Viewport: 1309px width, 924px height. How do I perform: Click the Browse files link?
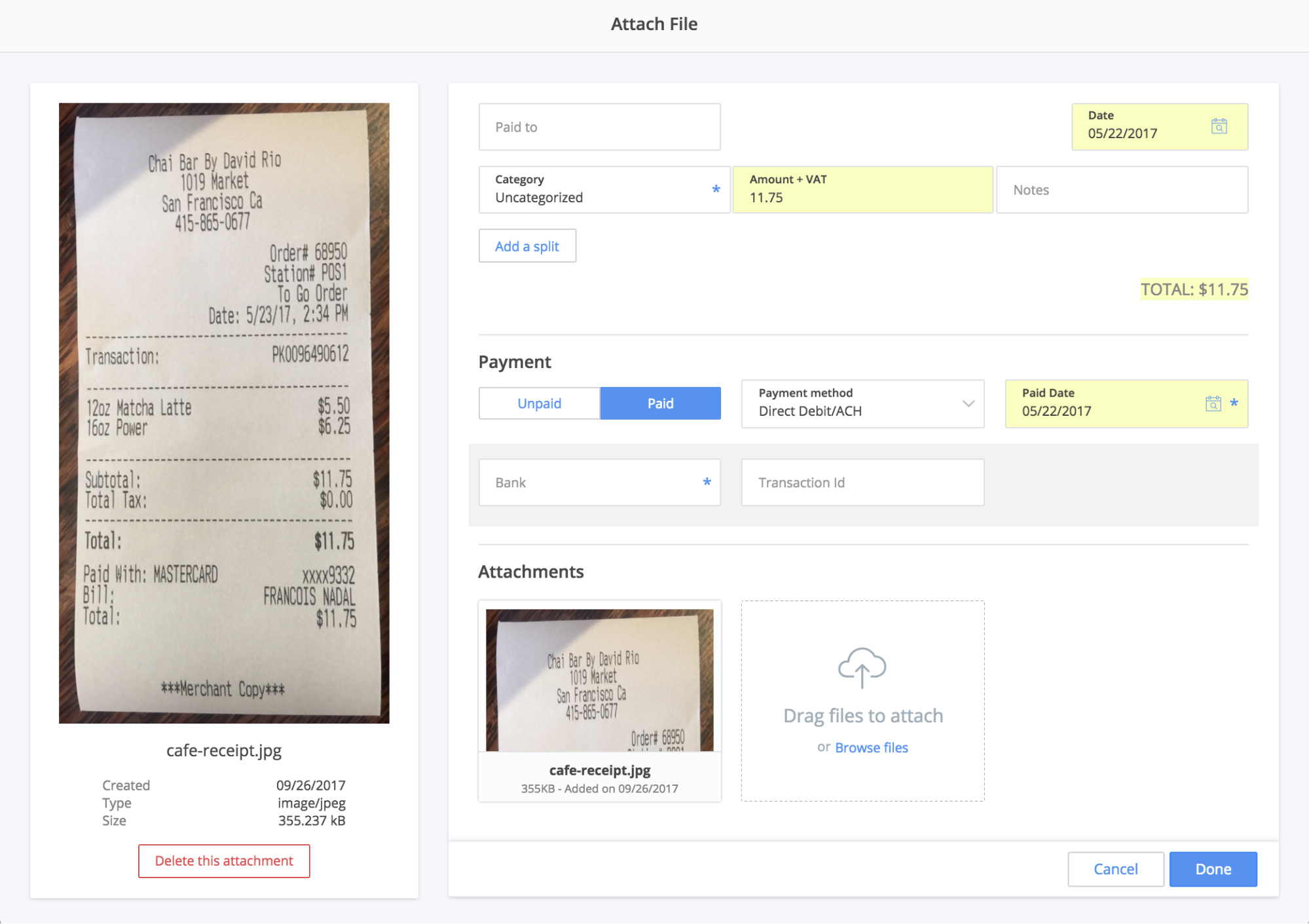(x=871, y=748)
